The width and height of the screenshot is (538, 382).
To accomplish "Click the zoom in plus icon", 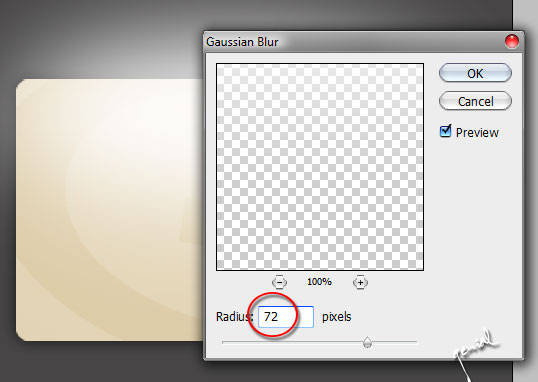I will pyautogui.click(x=360, y=282).
